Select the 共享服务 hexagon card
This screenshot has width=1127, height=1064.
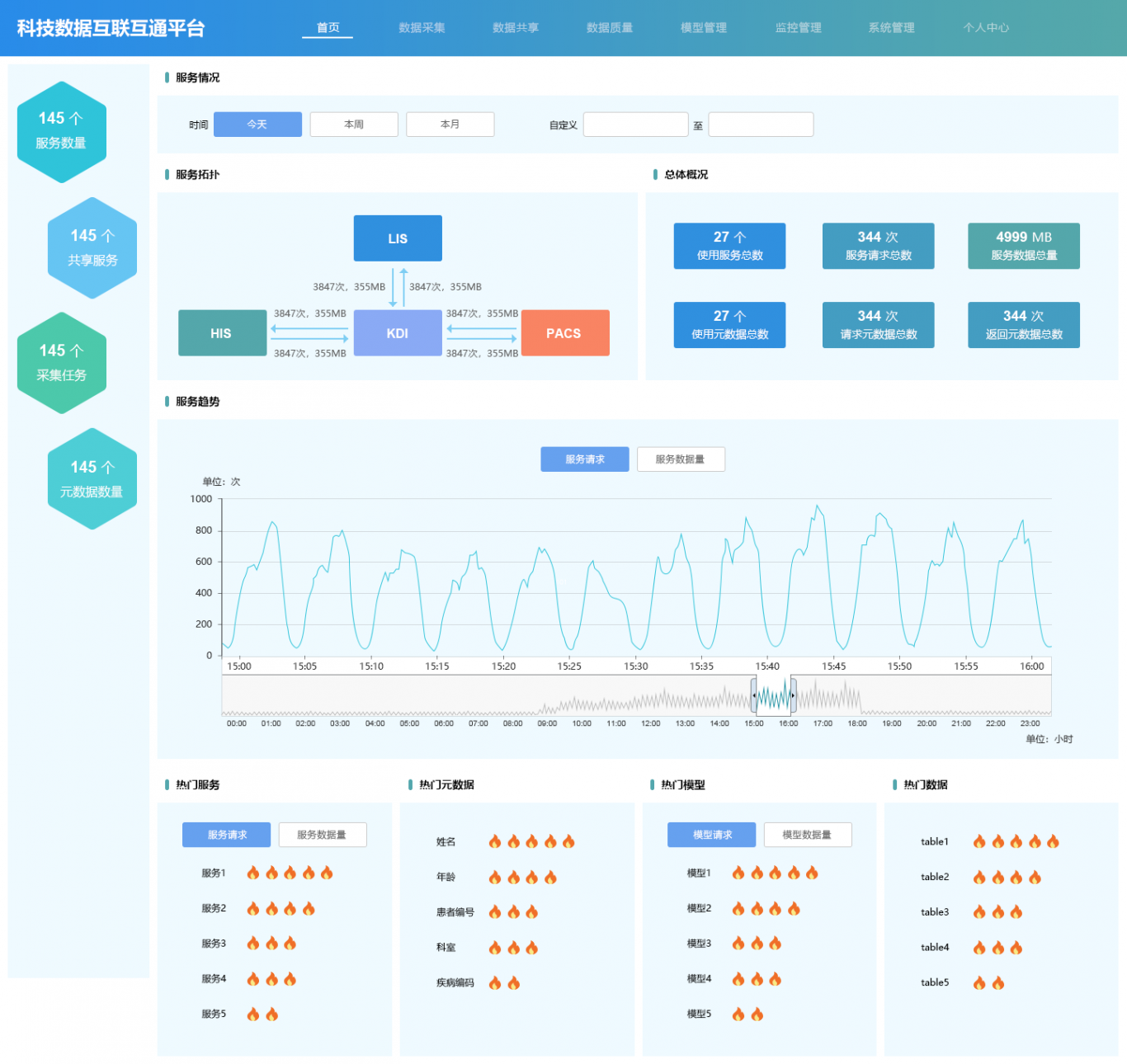click(92, 247)
